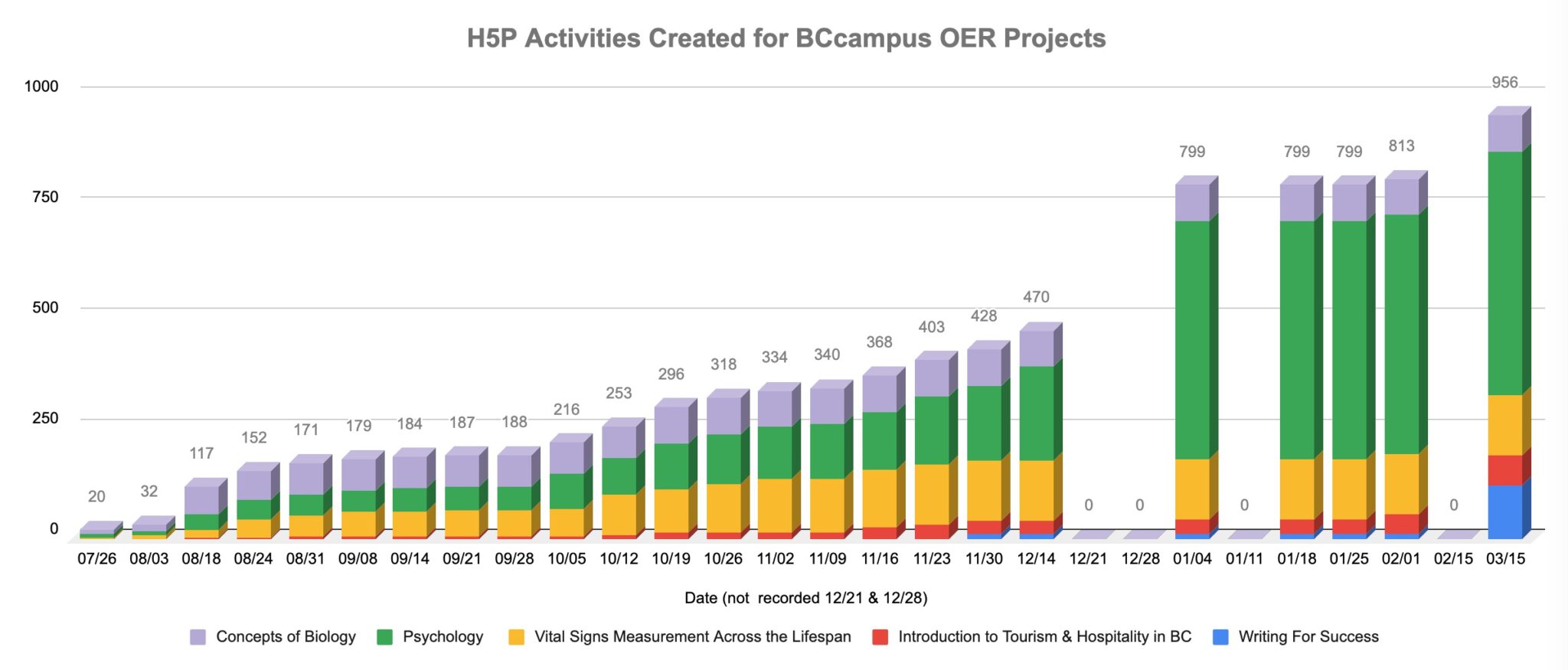This screenshot has height=670, width=1568.
Task: Select the 470 data label above 12/14
Action: [x=1036, y=297]
